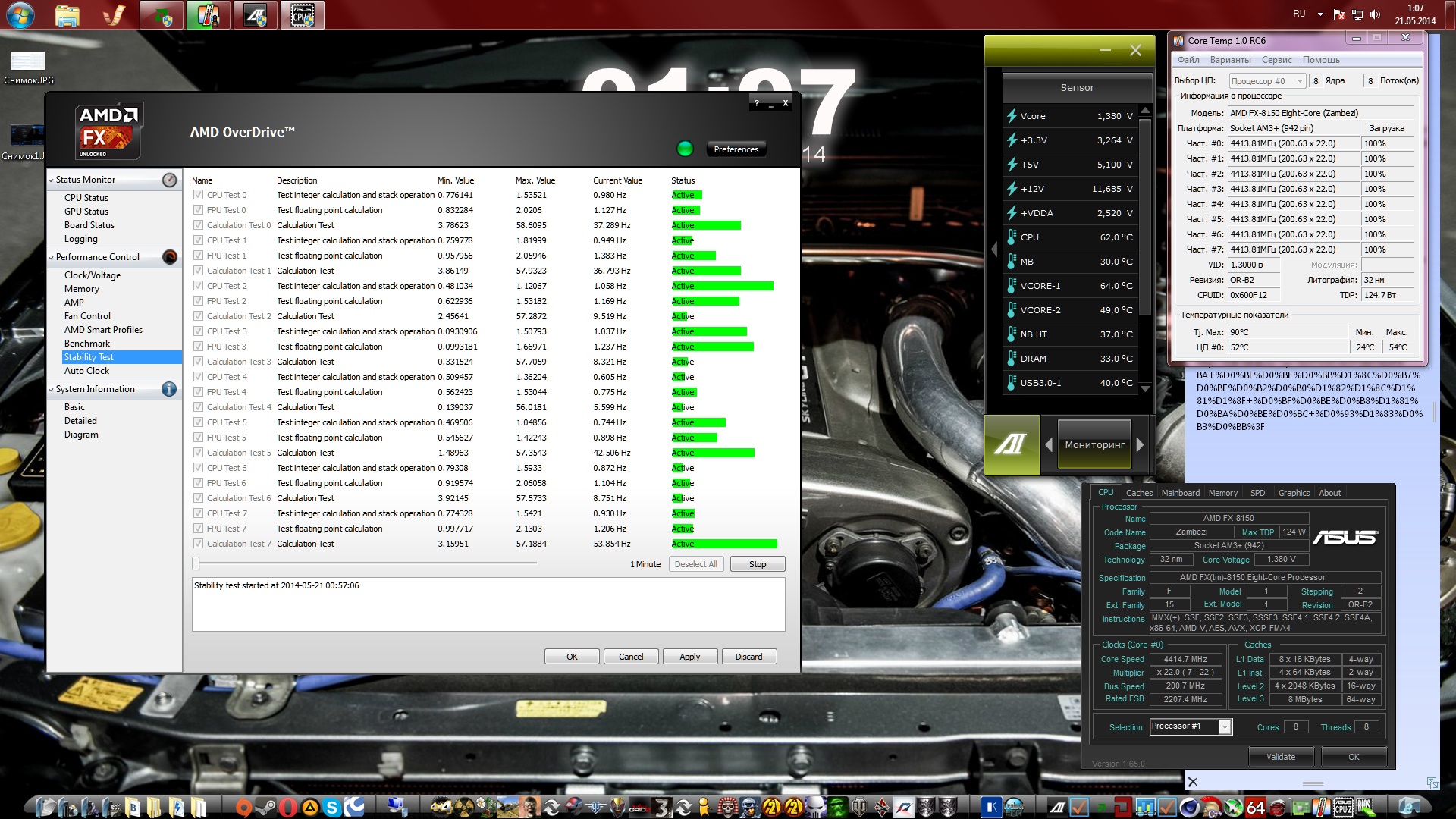Launch CPU-Z from the dock
Screen dimensions: 1456x819
coord(1344,807)
